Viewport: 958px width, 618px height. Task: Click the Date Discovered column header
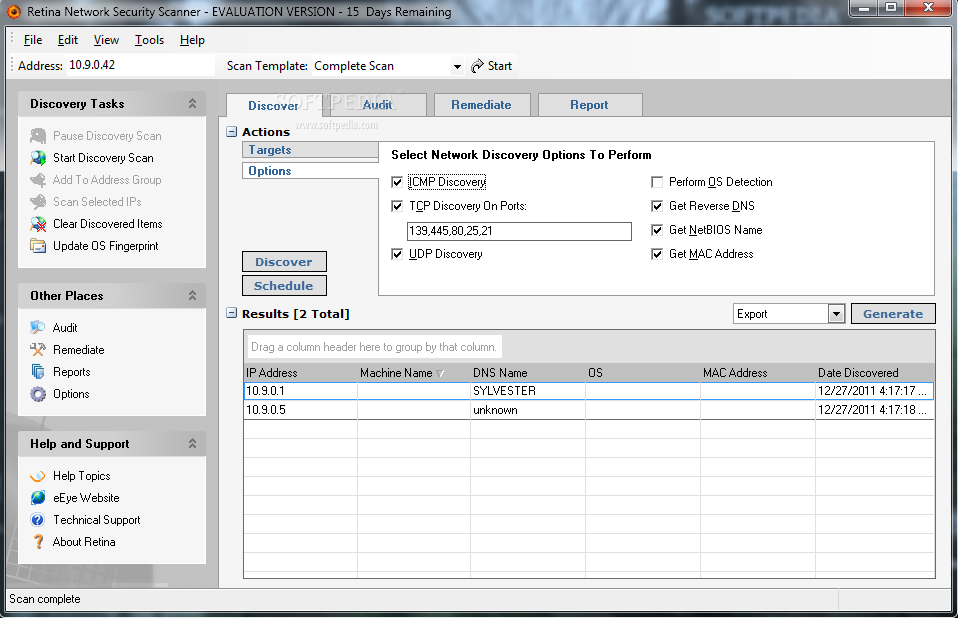(x=875, y=373)
